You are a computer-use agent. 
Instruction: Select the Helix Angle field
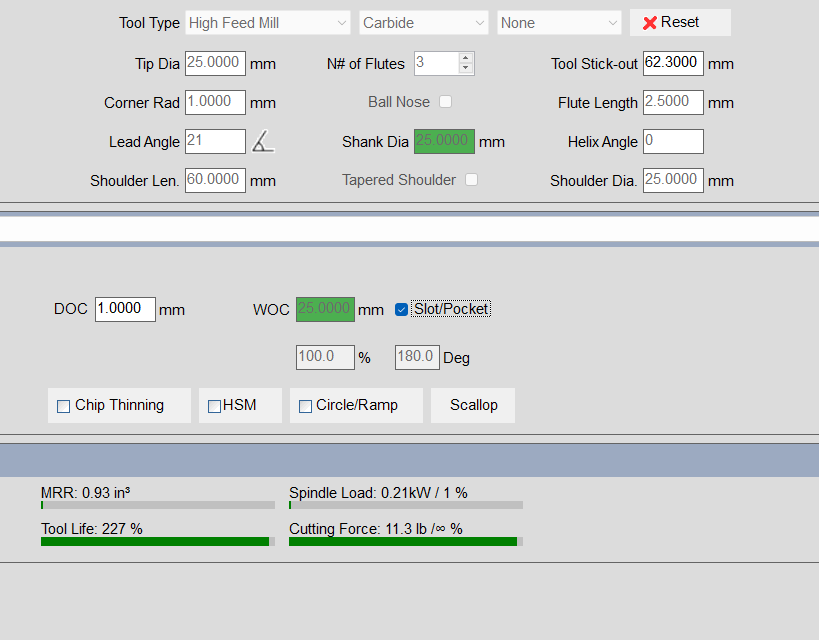tap(673, 141)
